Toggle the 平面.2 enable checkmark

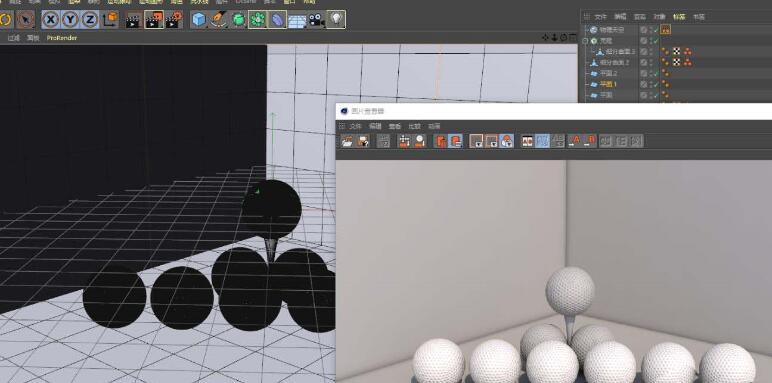coord(656,73)
